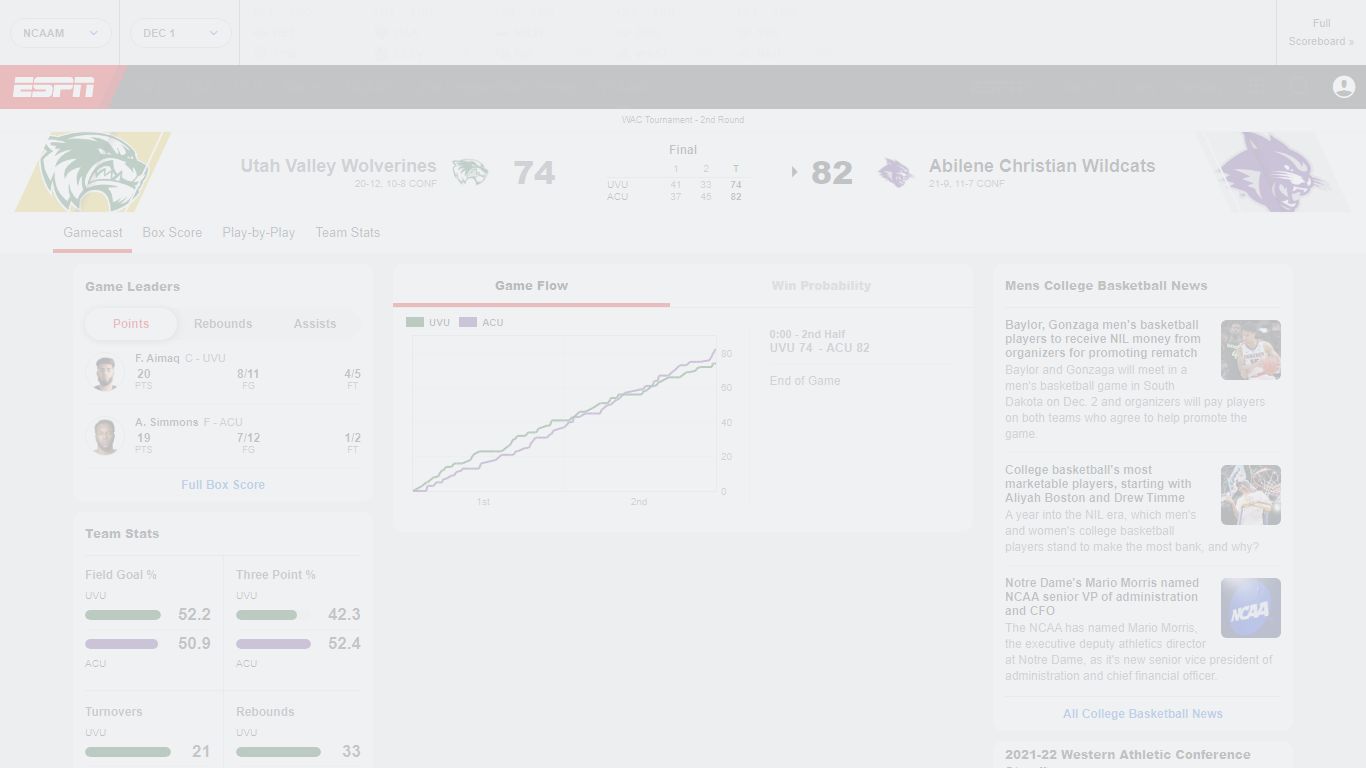Click UVU Field Goal % bar
The width and height of the screenshot is (1366, 768).
click(123, 615)
